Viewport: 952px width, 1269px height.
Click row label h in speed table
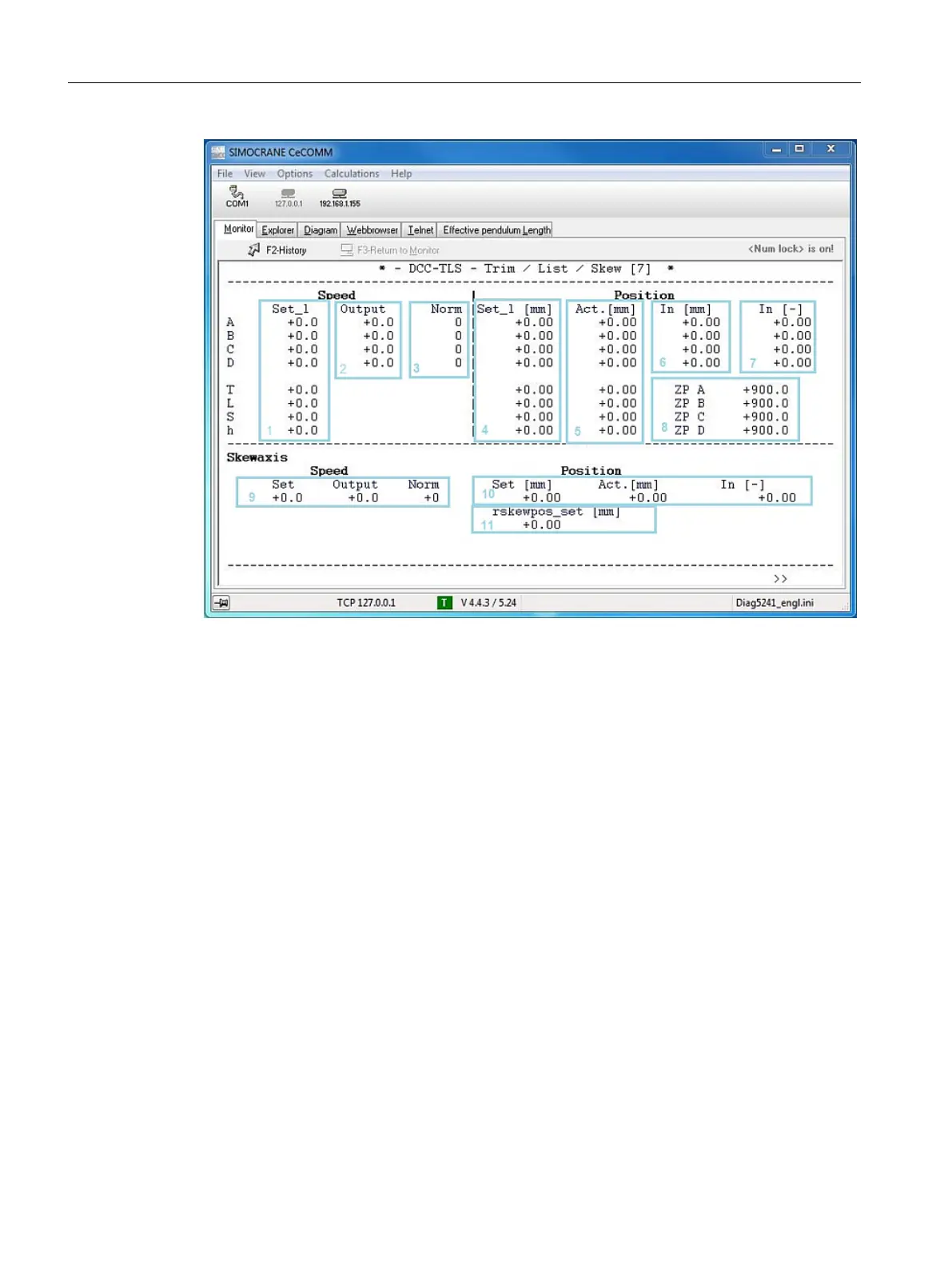point(230,431)
